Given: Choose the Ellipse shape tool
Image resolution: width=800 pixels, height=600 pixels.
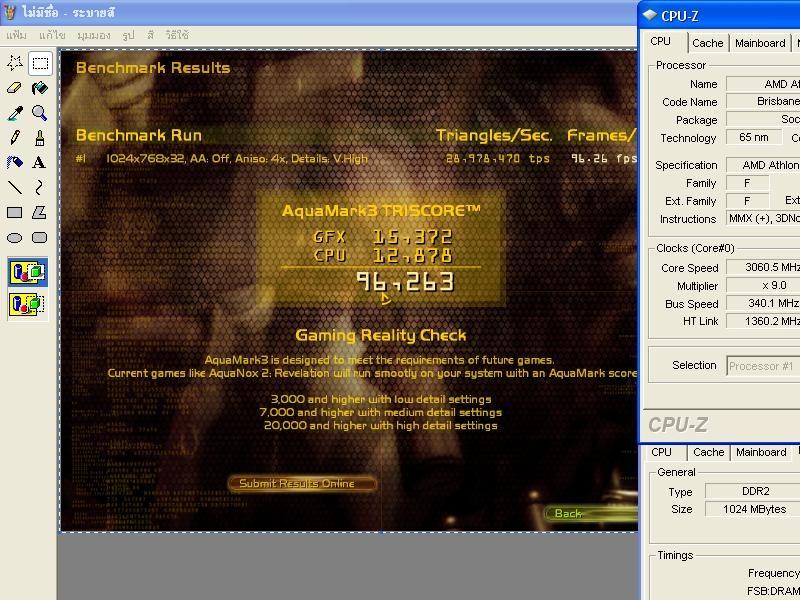Looking at the screenshot, I should (15, 238).
